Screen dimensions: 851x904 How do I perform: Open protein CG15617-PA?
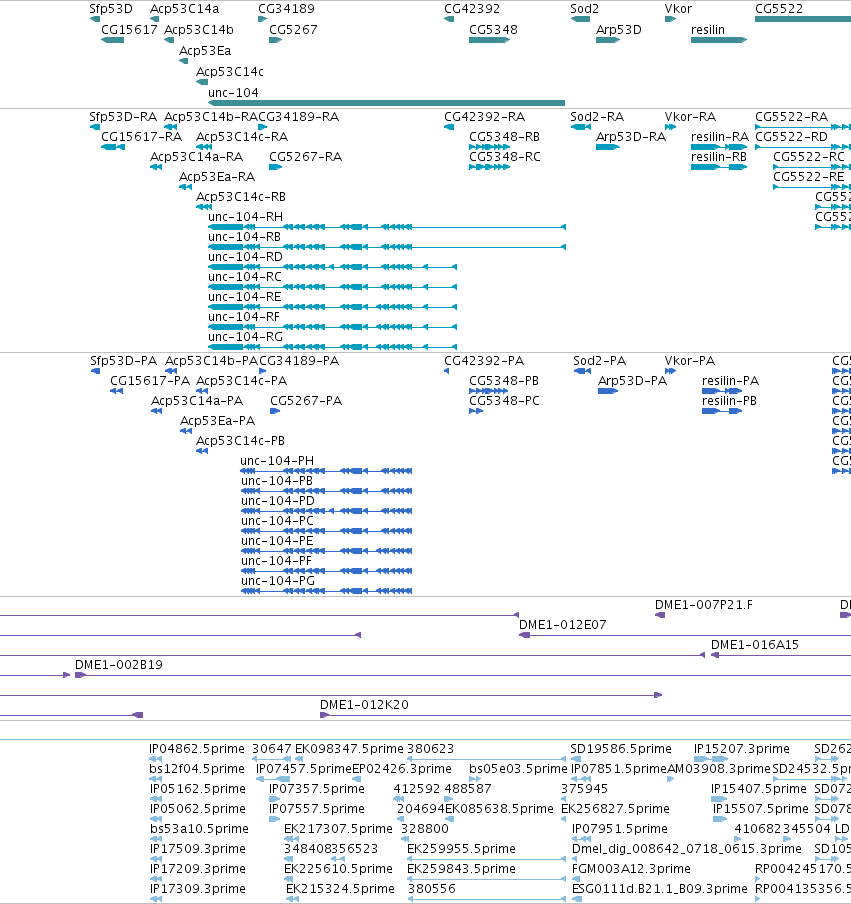pos(116,391)
